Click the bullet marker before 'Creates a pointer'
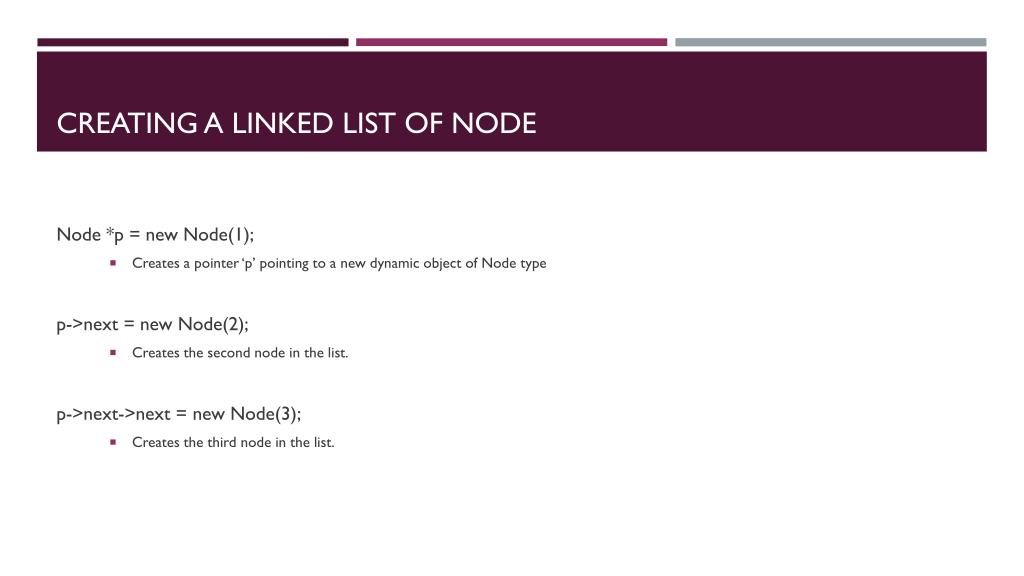 tap(113, 263)
